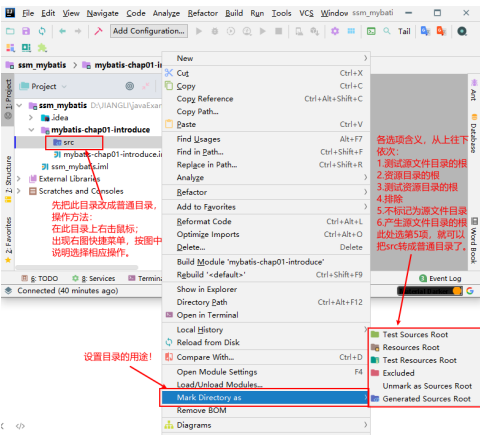Open the VCS menu

306,13
